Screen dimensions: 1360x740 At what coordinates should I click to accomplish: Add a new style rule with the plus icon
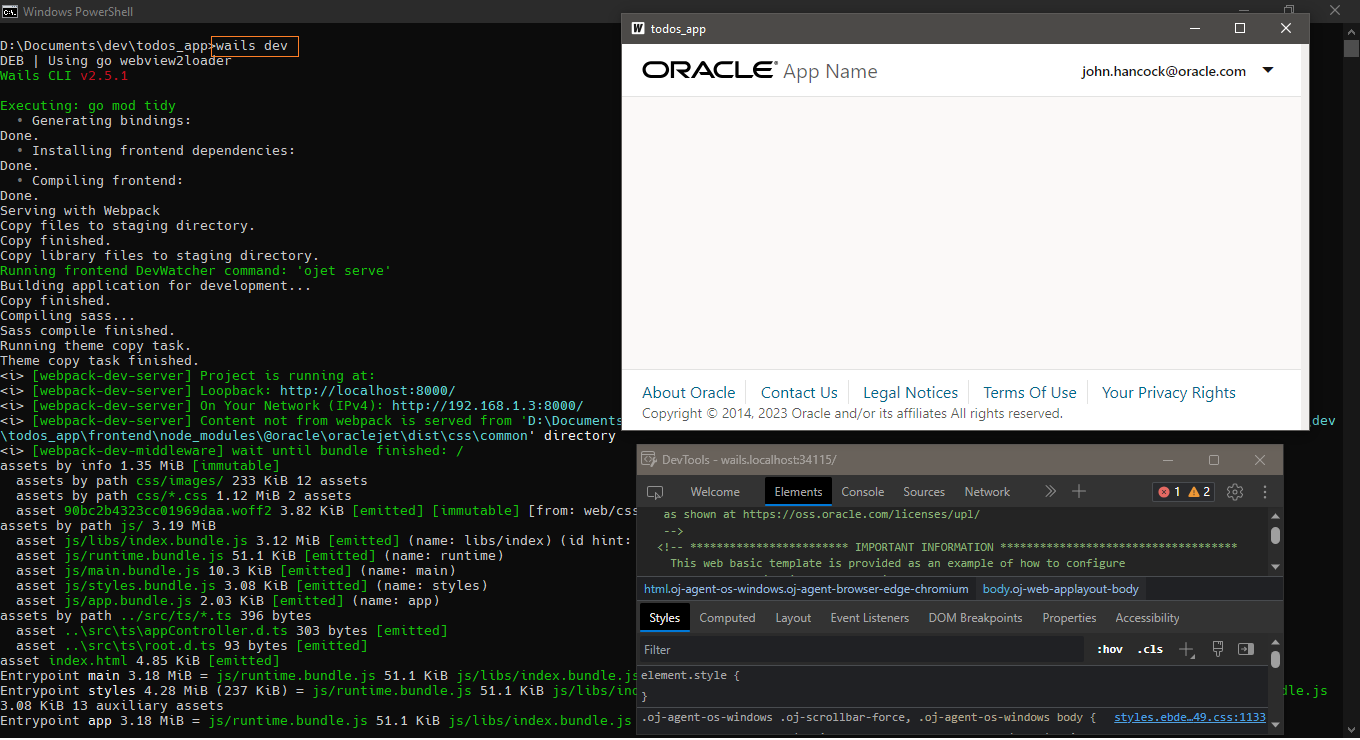coord(1187,648)
